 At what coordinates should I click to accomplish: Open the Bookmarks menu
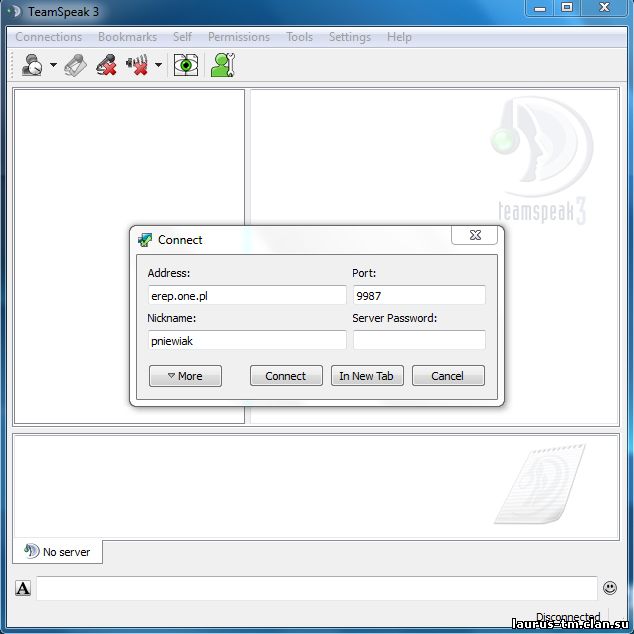[127, 37]
